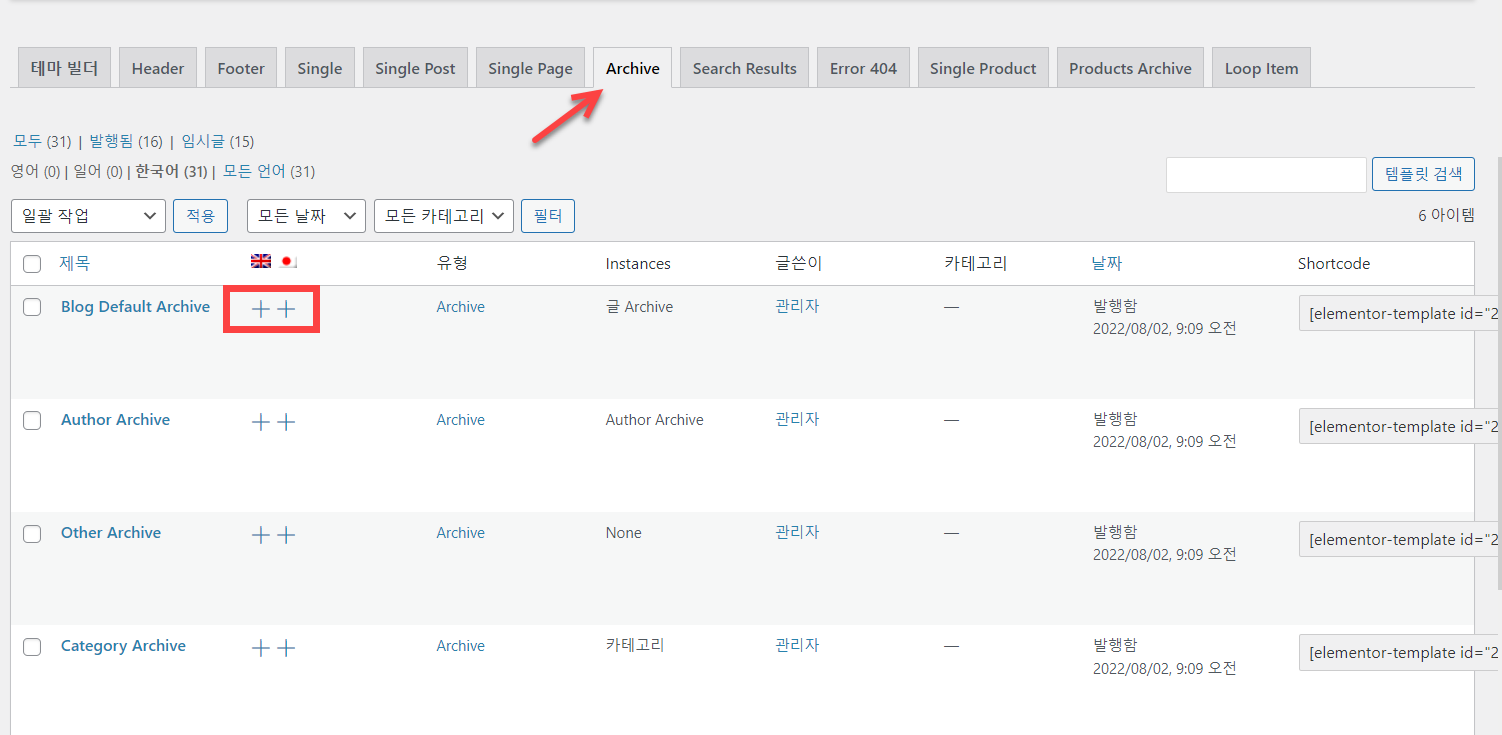Add English translation for Category Archive
1502x735 pixels.
pos(260,648)
